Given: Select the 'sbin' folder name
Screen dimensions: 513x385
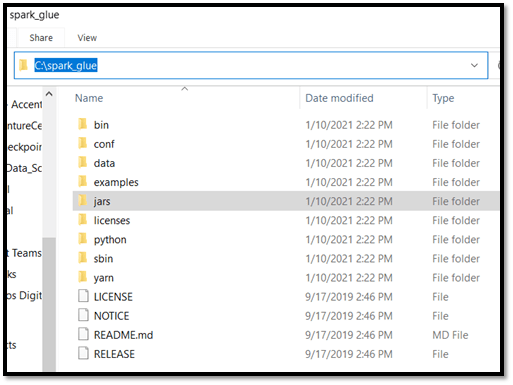Looking at the screenshot, I should pyautogui.click(x=103, y=259).
